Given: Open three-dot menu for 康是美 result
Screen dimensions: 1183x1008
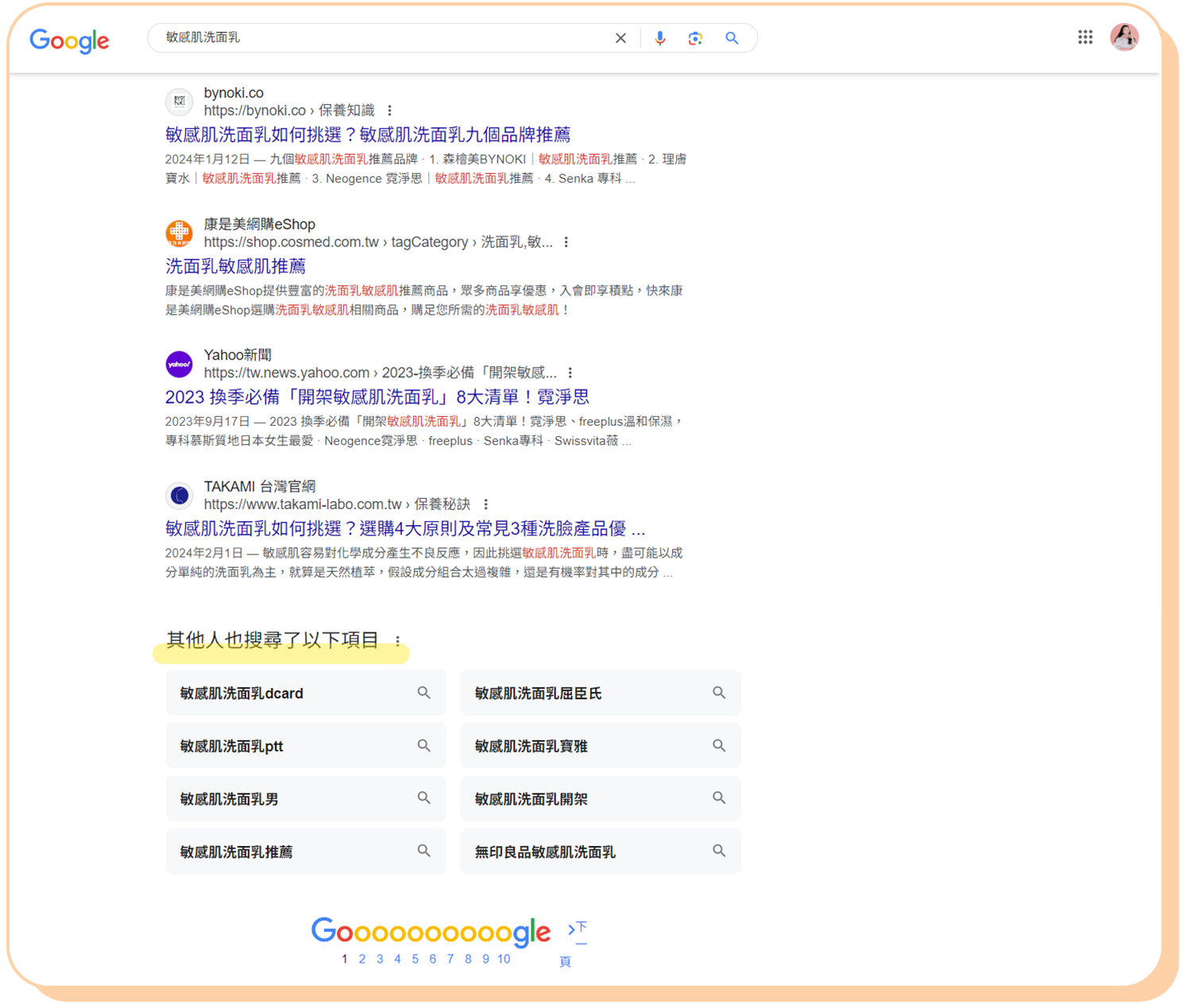Looking at the screenshot, I should 566,242.
